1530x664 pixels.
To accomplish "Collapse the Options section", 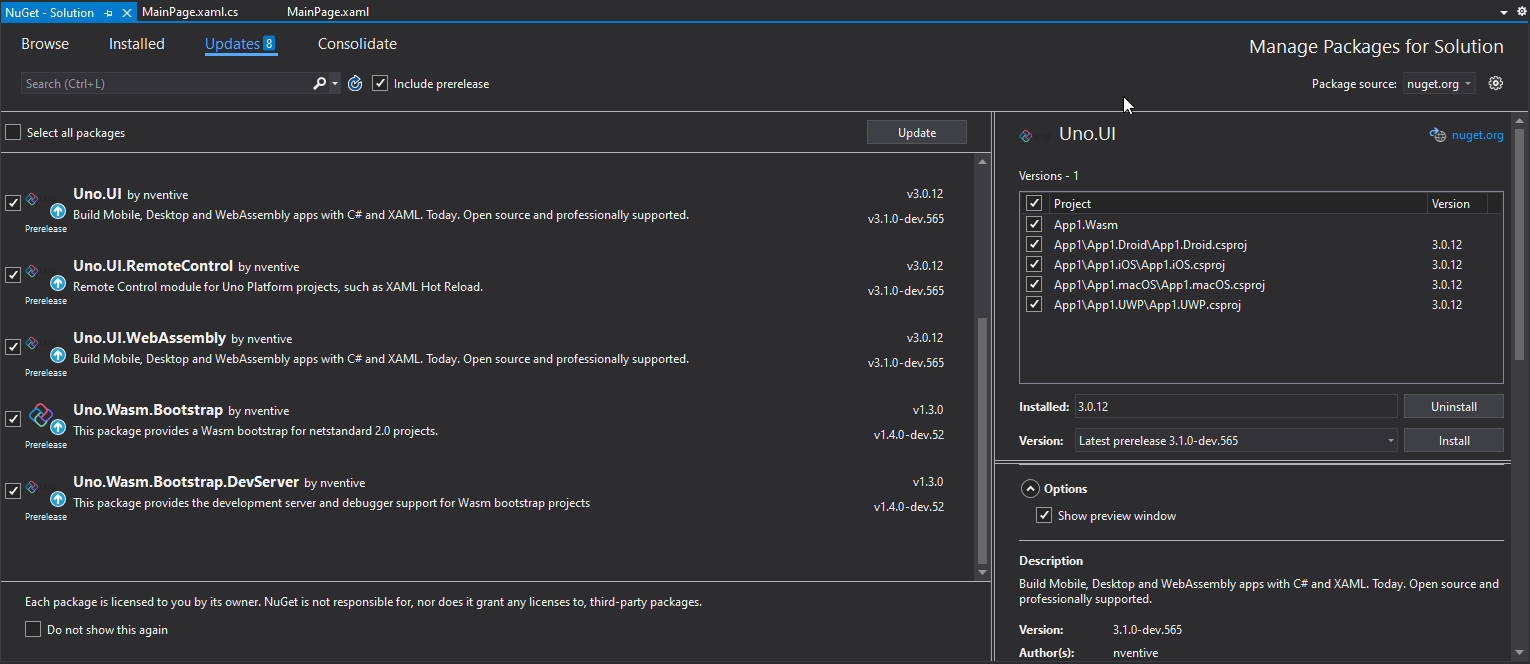I will pos(1029,489).
